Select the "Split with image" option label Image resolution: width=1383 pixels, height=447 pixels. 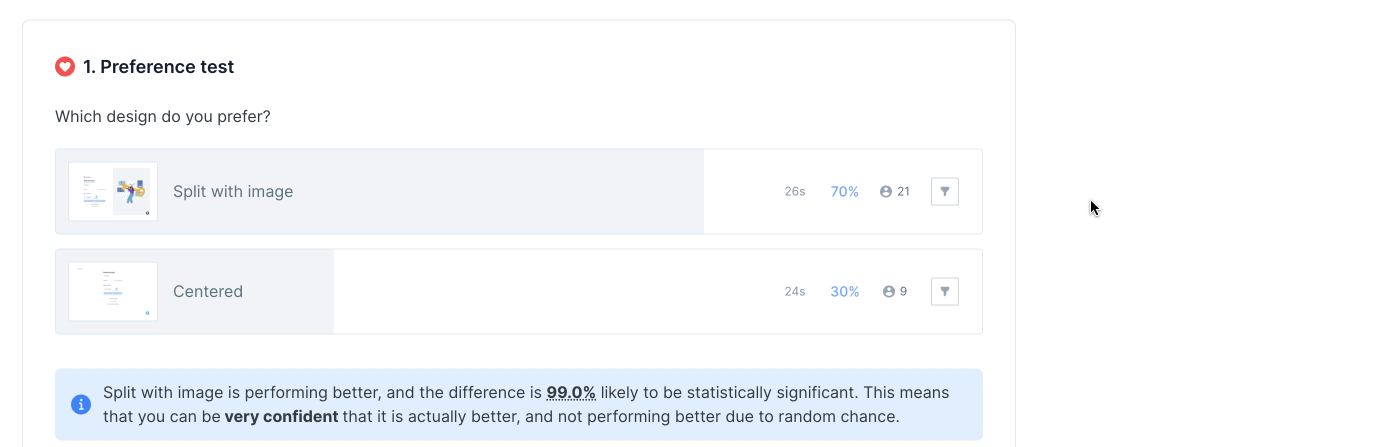[233, 191]
